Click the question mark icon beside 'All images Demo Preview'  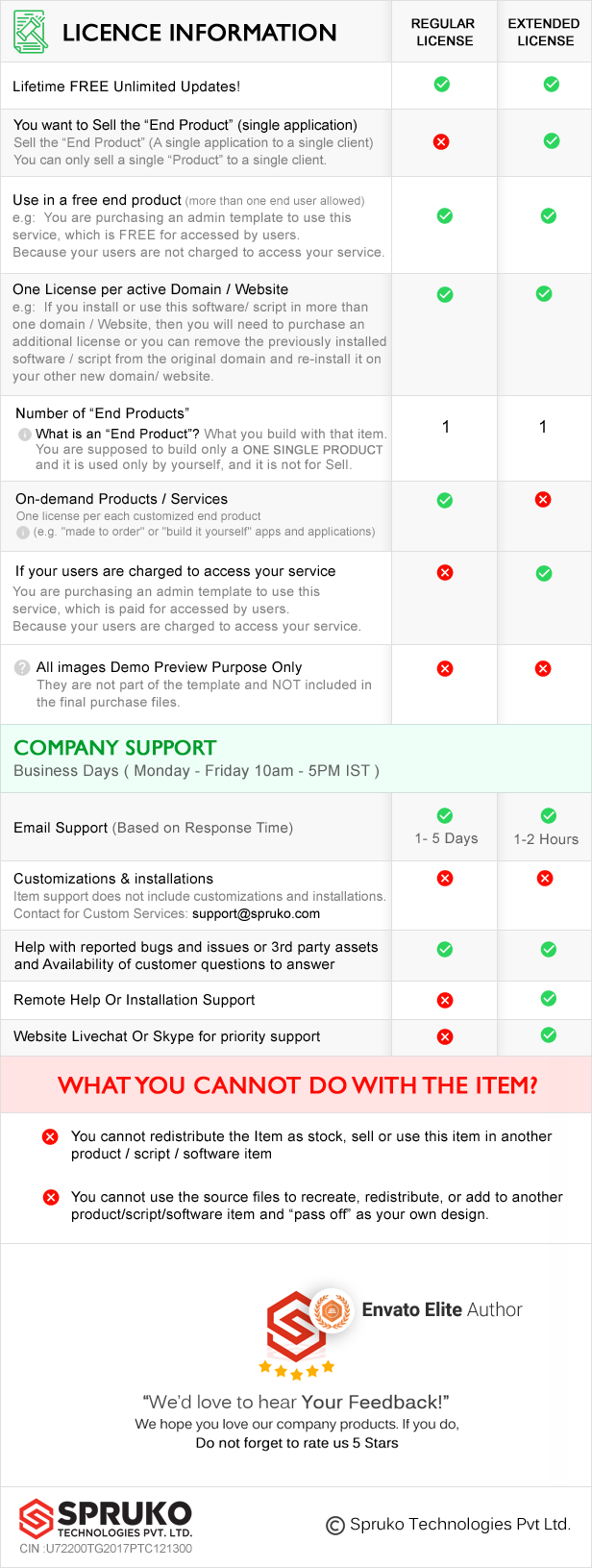pyautogui.click(x=22, y=667)
